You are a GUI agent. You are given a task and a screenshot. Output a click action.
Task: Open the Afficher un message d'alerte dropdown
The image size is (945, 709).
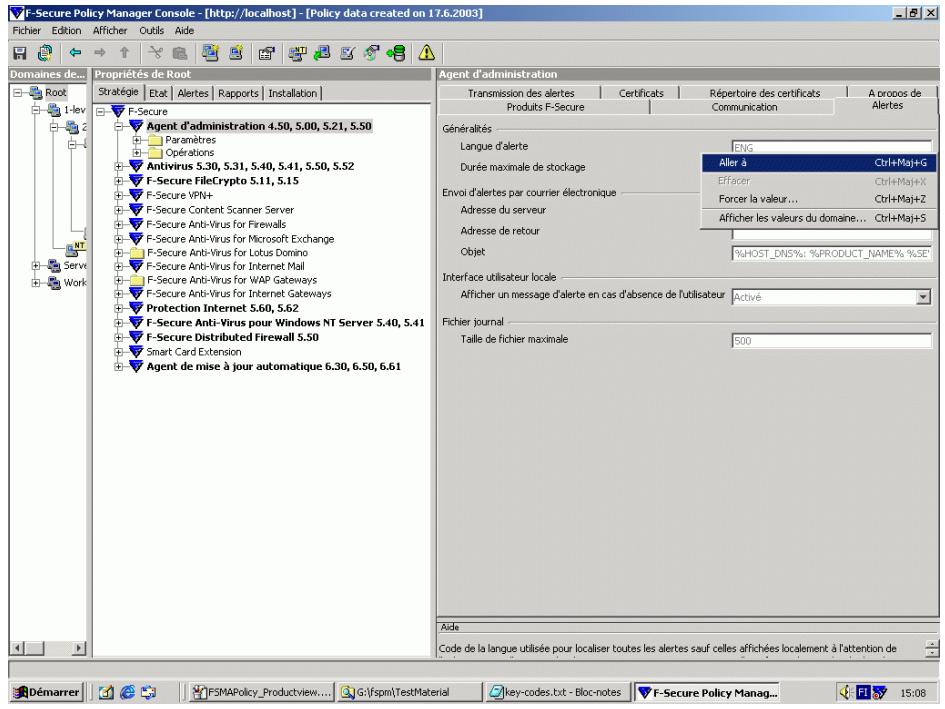[923, 297]
